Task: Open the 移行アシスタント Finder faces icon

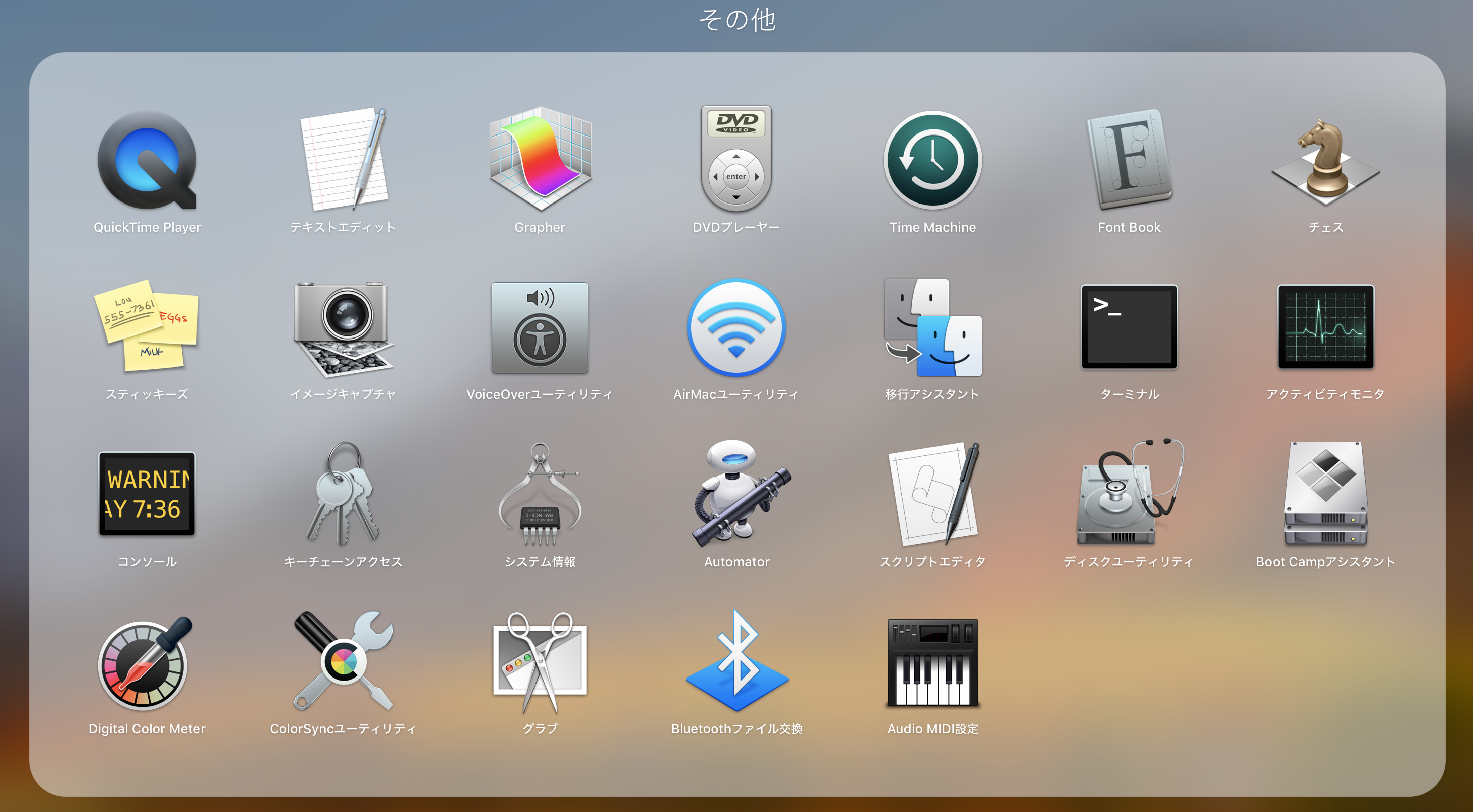Action: [932, 327]
